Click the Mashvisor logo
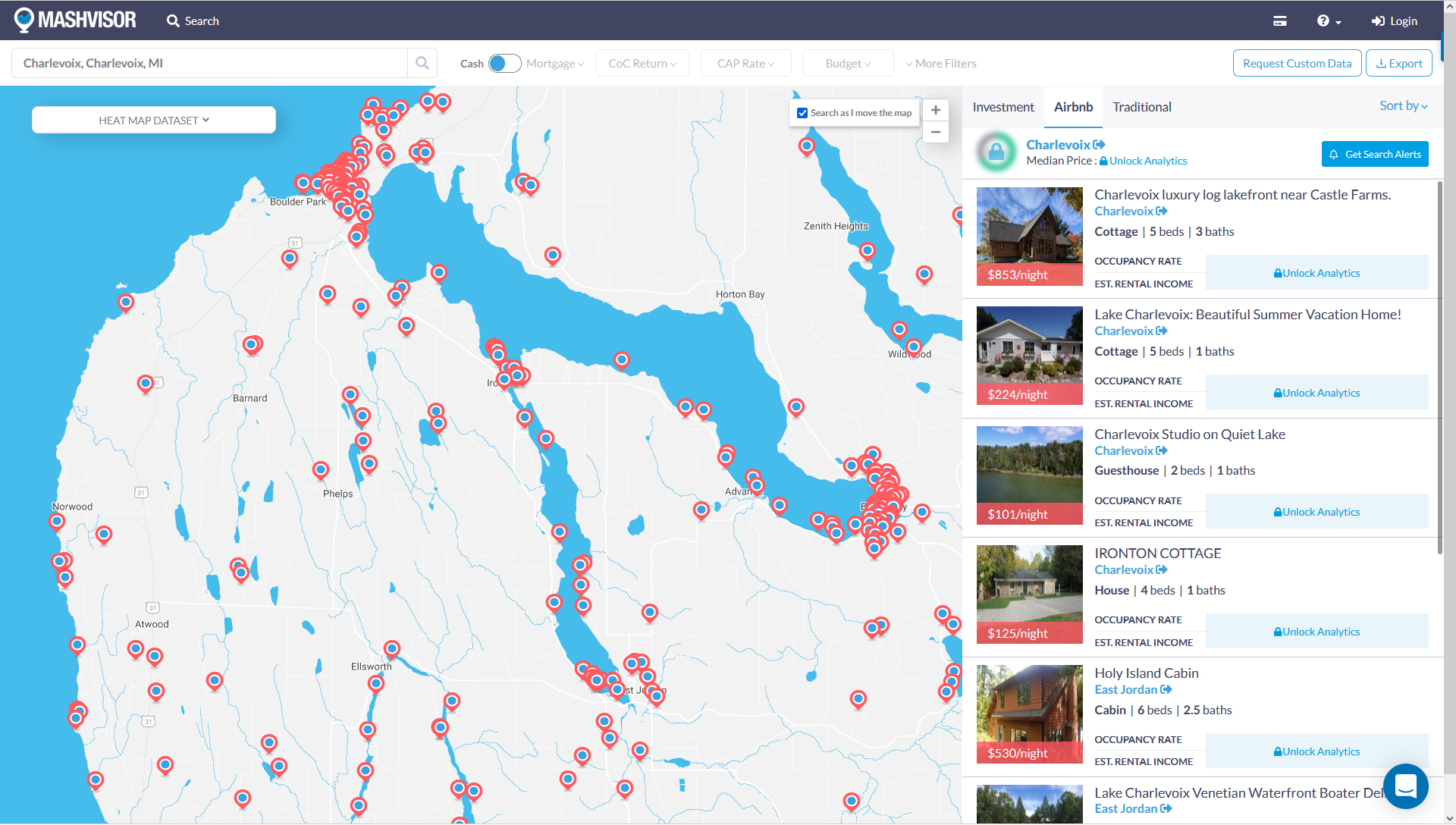 pos(75,20)
